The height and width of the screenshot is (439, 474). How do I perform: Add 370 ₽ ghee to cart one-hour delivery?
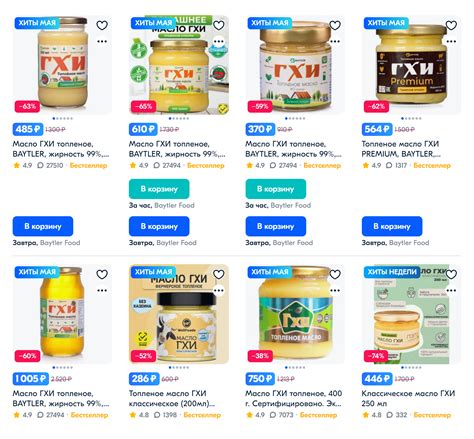(275, 189)
